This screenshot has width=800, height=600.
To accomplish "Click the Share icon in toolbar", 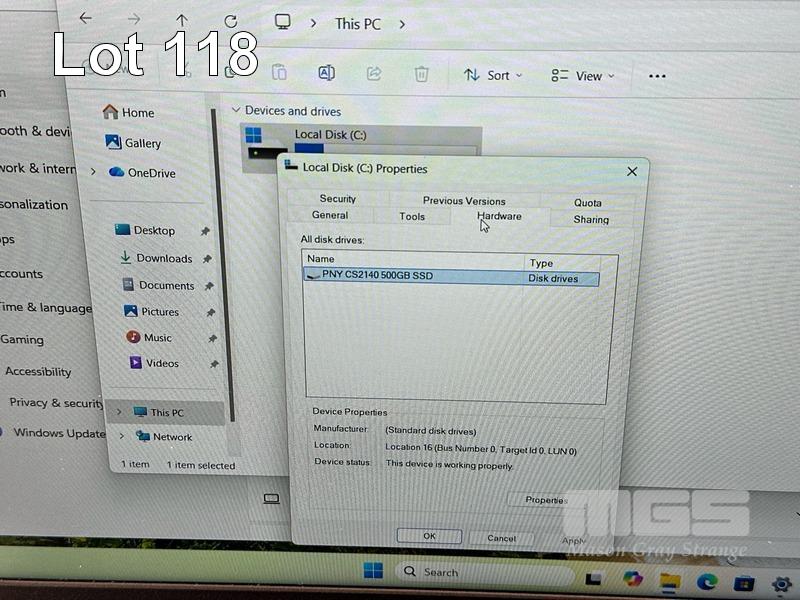I will point(374,74).
